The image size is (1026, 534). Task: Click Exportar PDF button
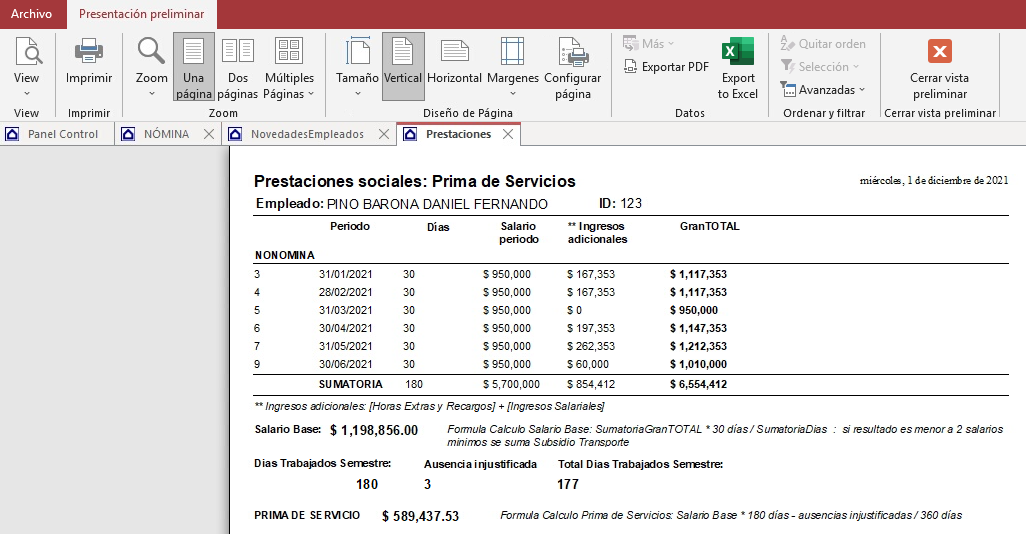(665, 67)
